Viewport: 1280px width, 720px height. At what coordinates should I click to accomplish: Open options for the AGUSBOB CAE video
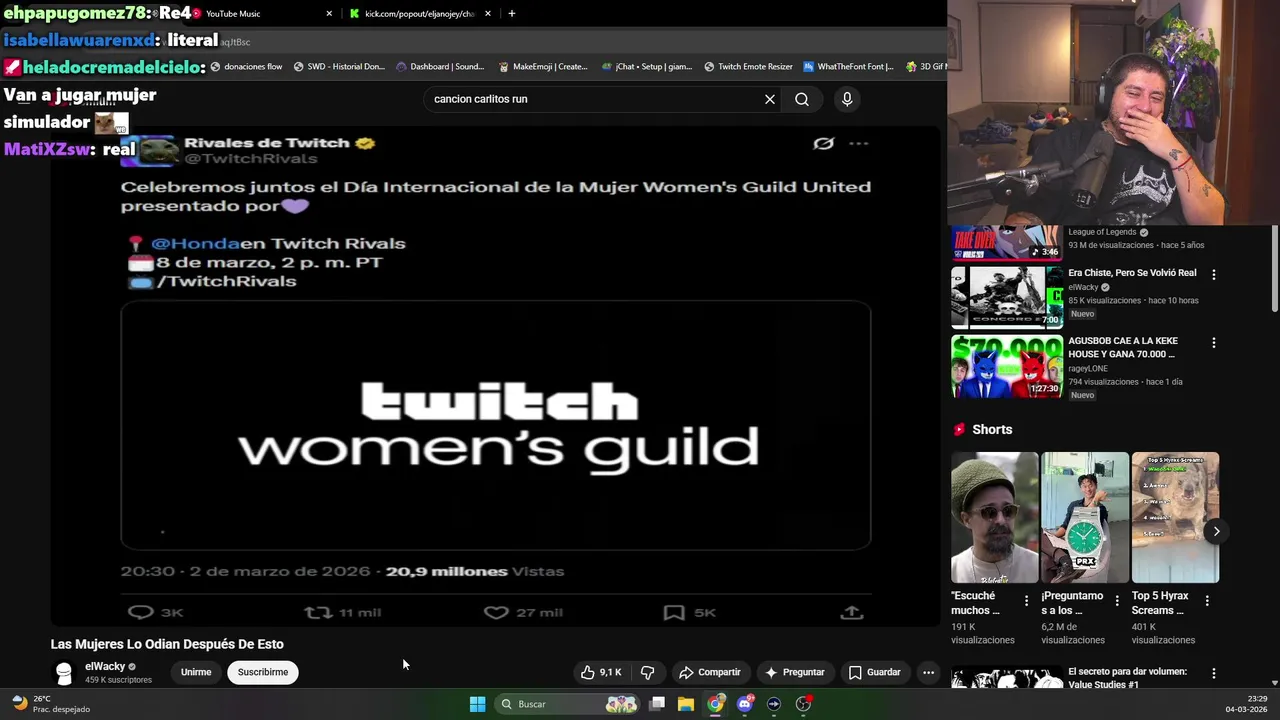[1214, 342]
